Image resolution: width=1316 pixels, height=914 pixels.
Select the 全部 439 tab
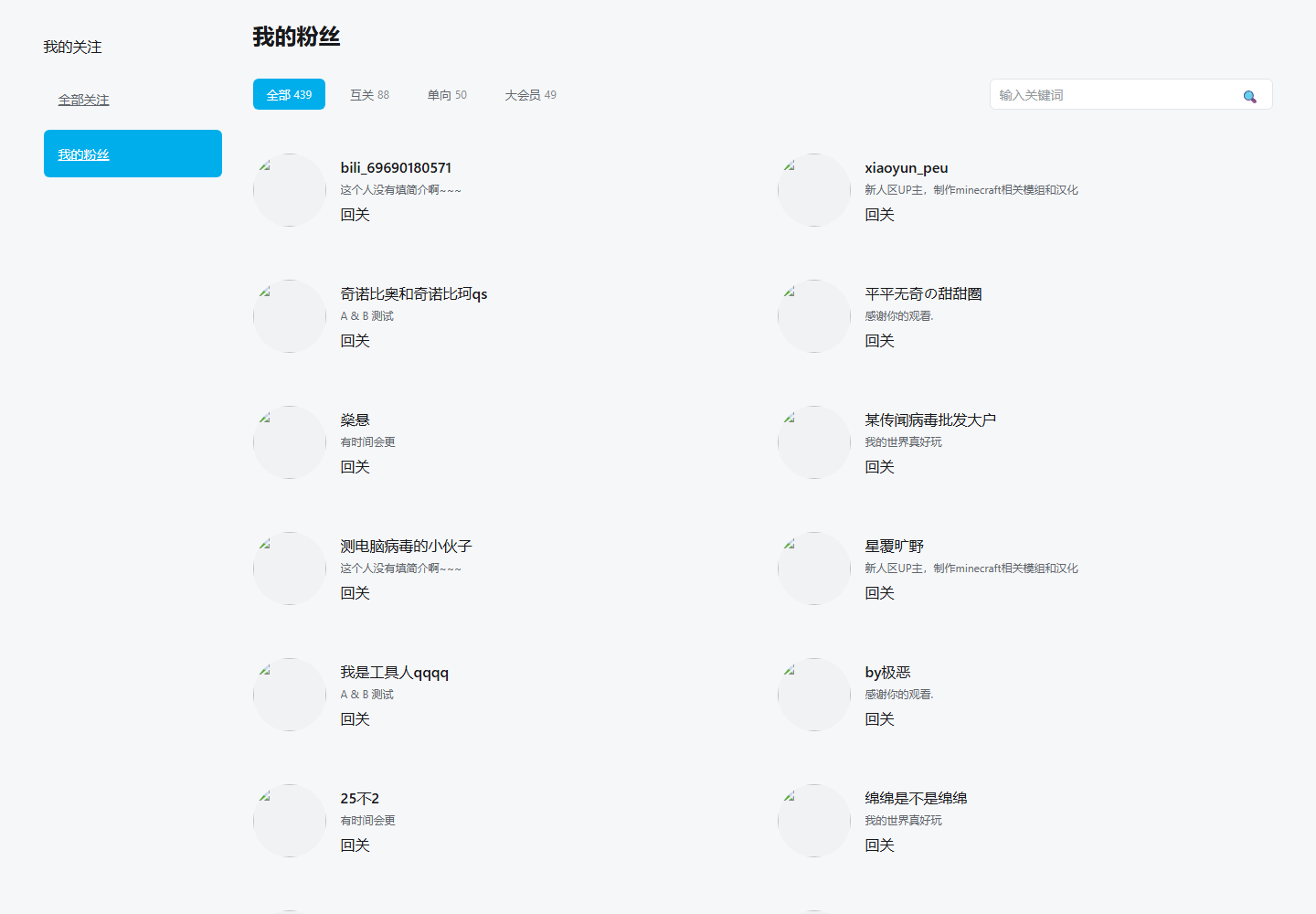click(x=289, y=95)
